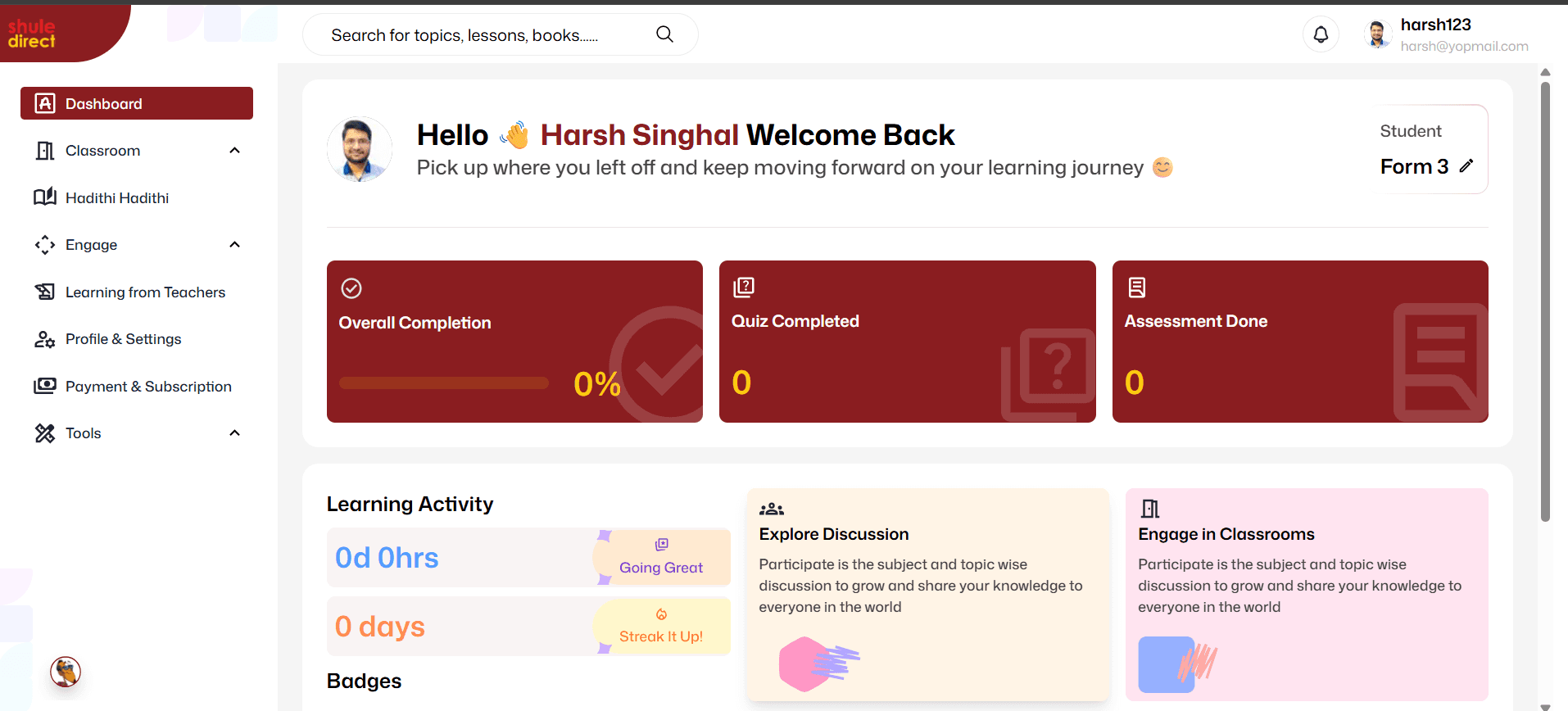
Task: Open the Assessment Done card
Action: [x=1300, y=342]
